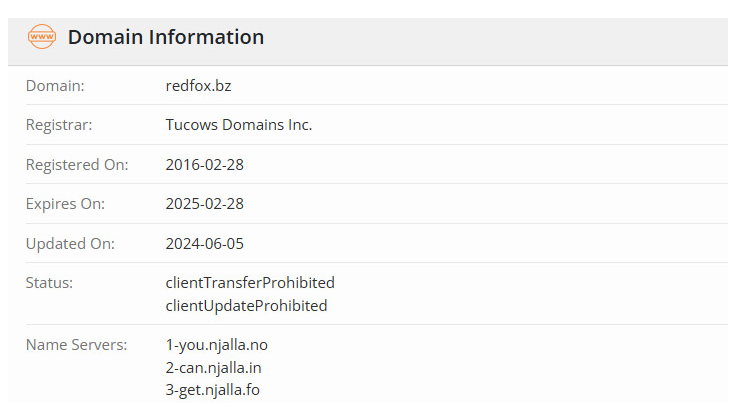Click the Domain: field label
The height and width of the screenshot is (415, 735).
coord(55,86)
